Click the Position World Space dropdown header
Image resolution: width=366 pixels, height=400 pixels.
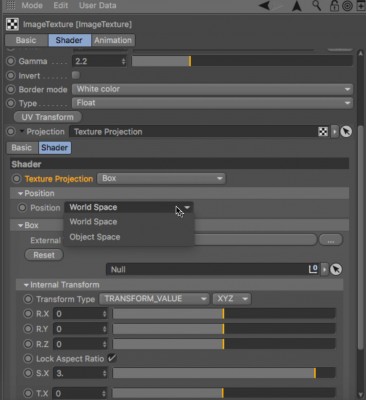pos(129,207)
